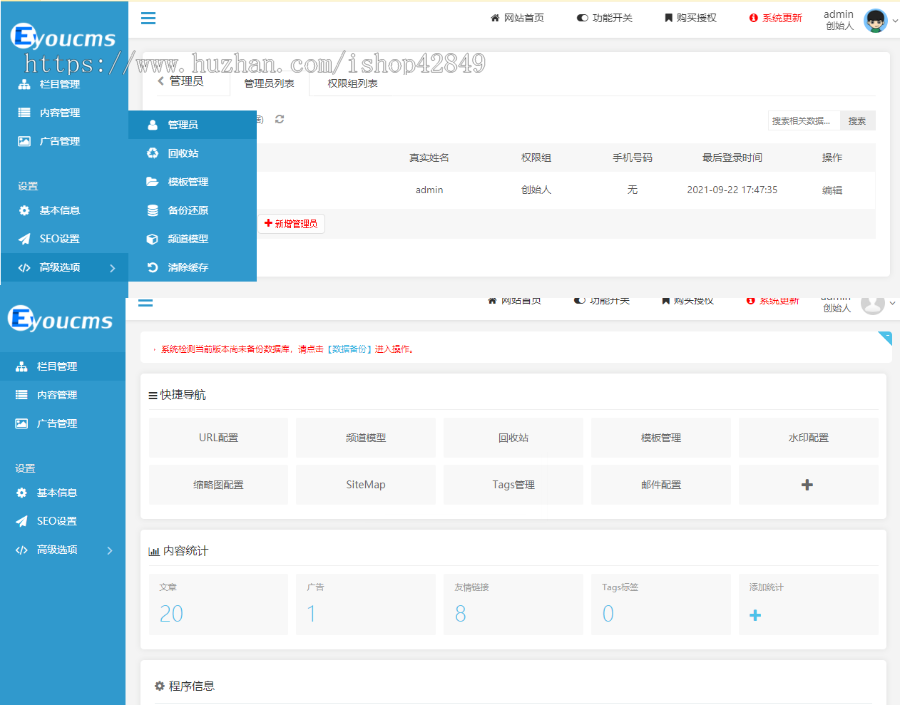Open 模板管理 quick nav tile

coord(661,437)
